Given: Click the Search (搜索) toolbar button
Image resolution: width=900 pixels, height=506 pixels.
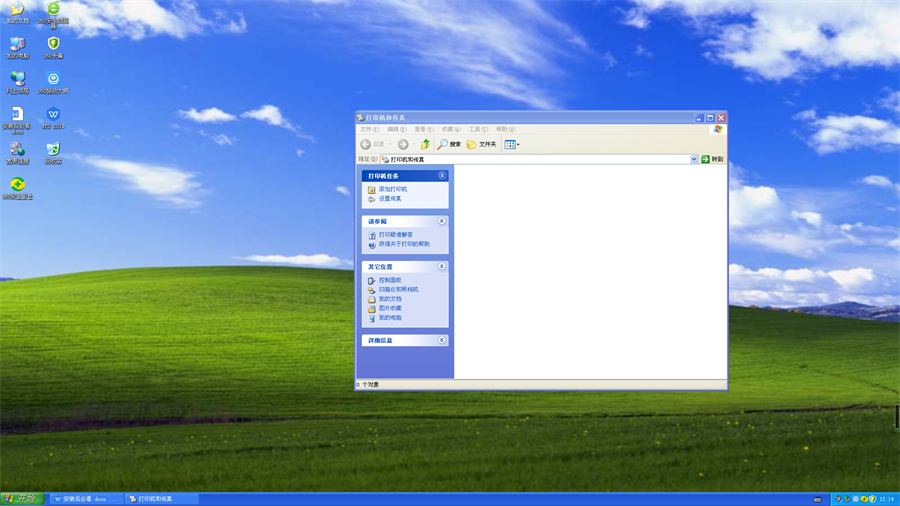Looking at the screenshot, I should pos(449,144).
